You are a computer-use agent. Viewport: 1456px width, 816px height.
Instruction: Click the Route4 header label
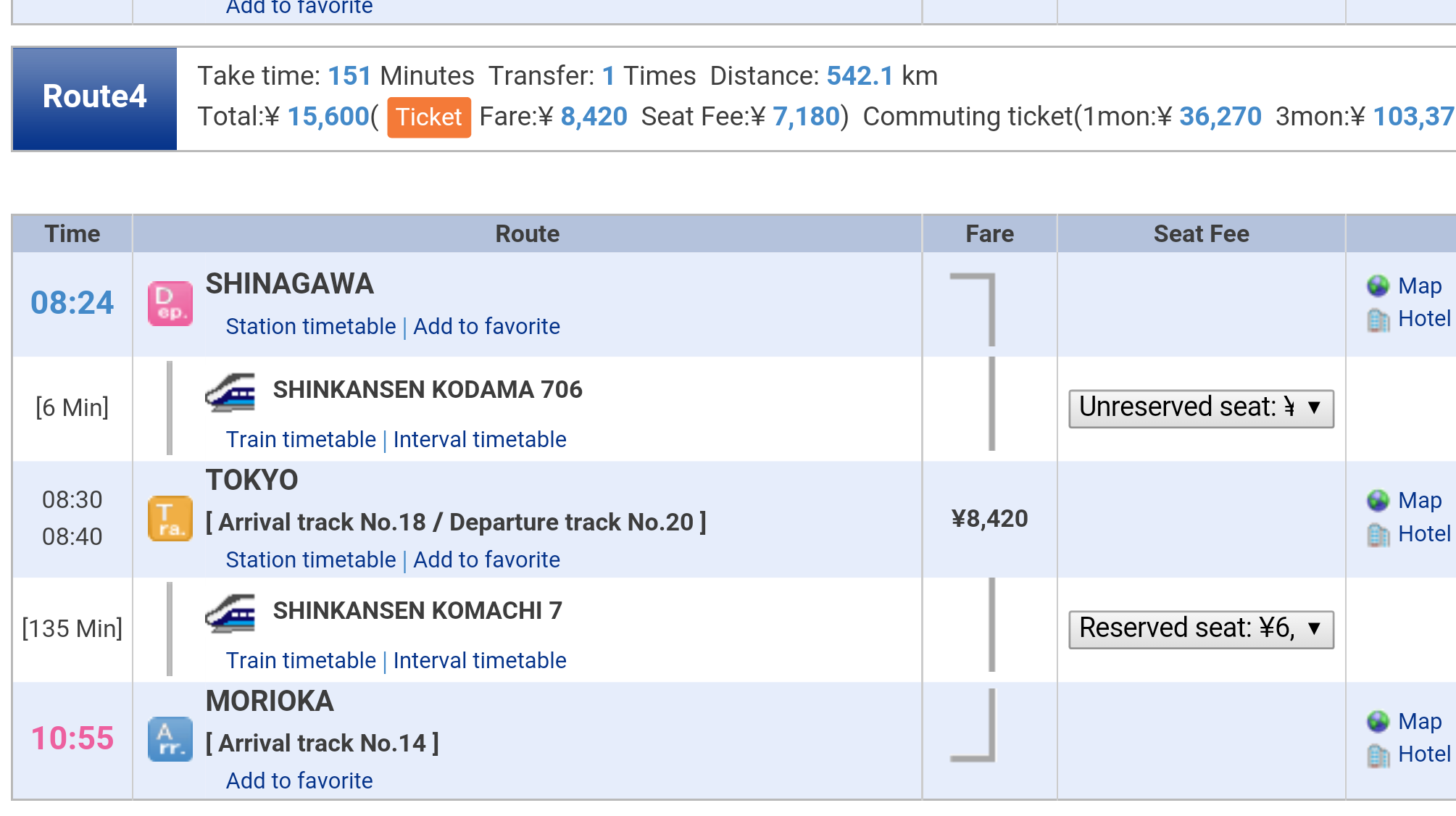95,97
